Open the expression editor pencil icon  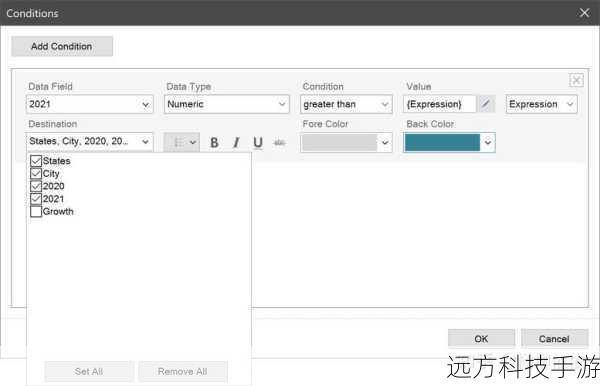486,104
